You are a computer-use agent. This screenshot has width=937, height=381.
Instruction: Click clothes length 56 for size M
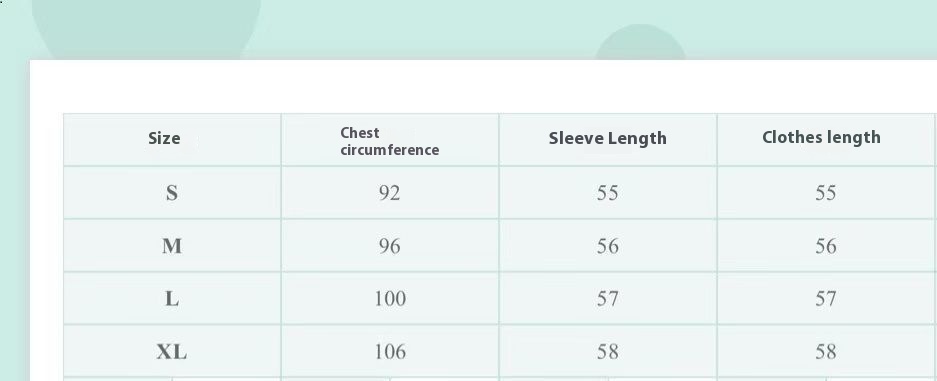(x=825, y=246)
